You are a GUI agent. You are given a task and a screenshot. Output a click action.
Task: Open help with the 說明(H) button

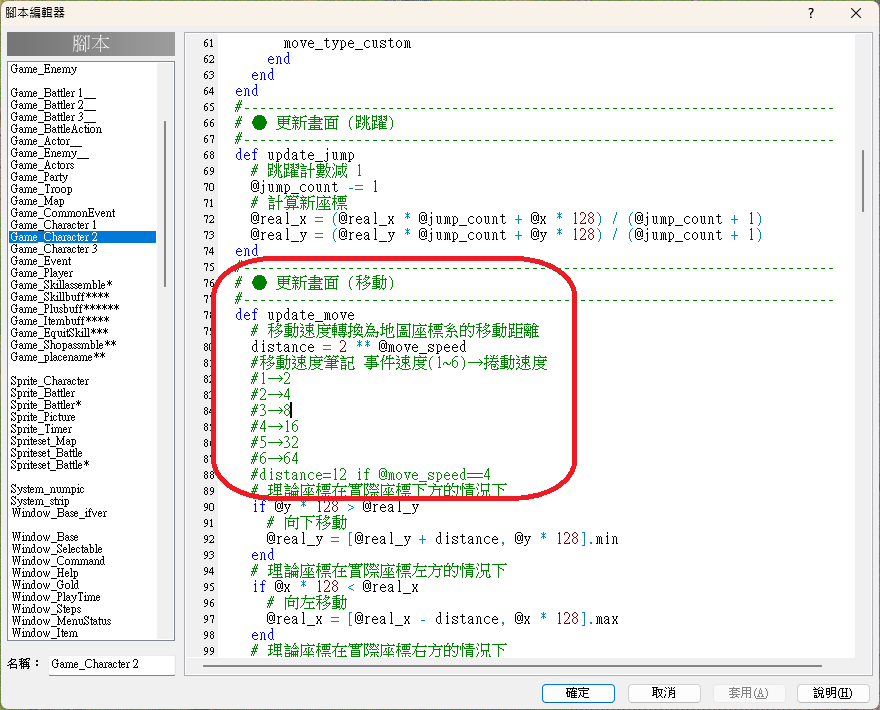(833, 693)
